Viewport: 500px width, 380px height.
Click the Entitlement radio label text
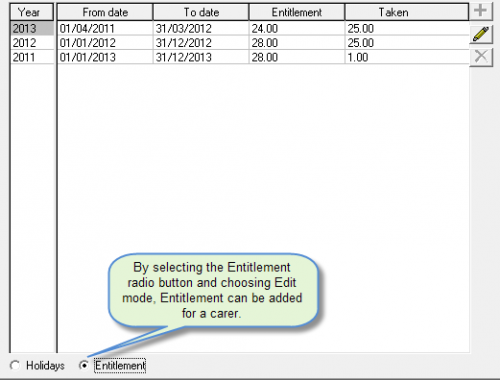120,366
